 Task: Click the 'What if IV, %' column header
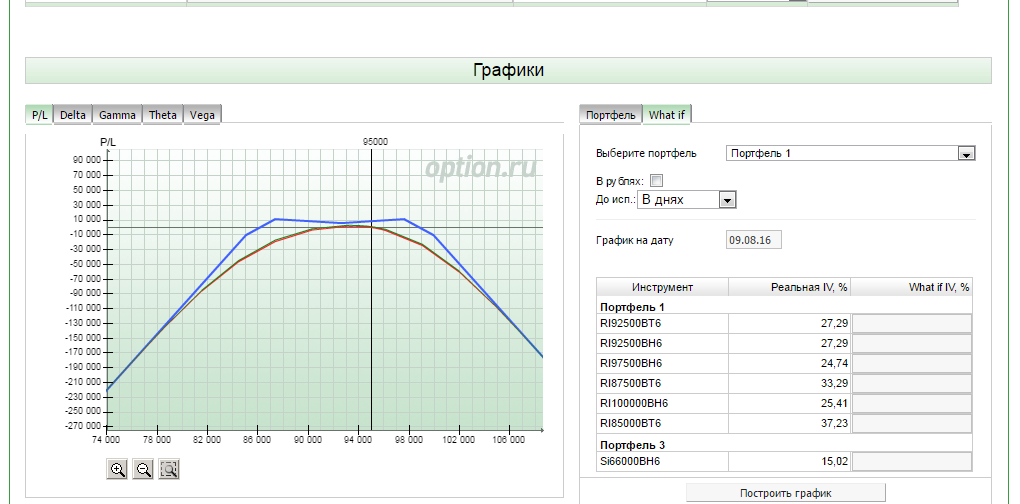tap(912, 287)
